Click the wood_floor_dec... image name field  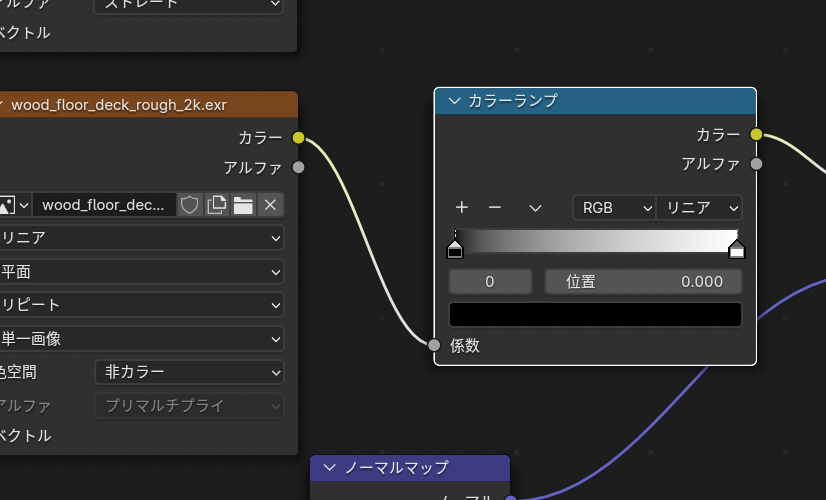(104, 205)
